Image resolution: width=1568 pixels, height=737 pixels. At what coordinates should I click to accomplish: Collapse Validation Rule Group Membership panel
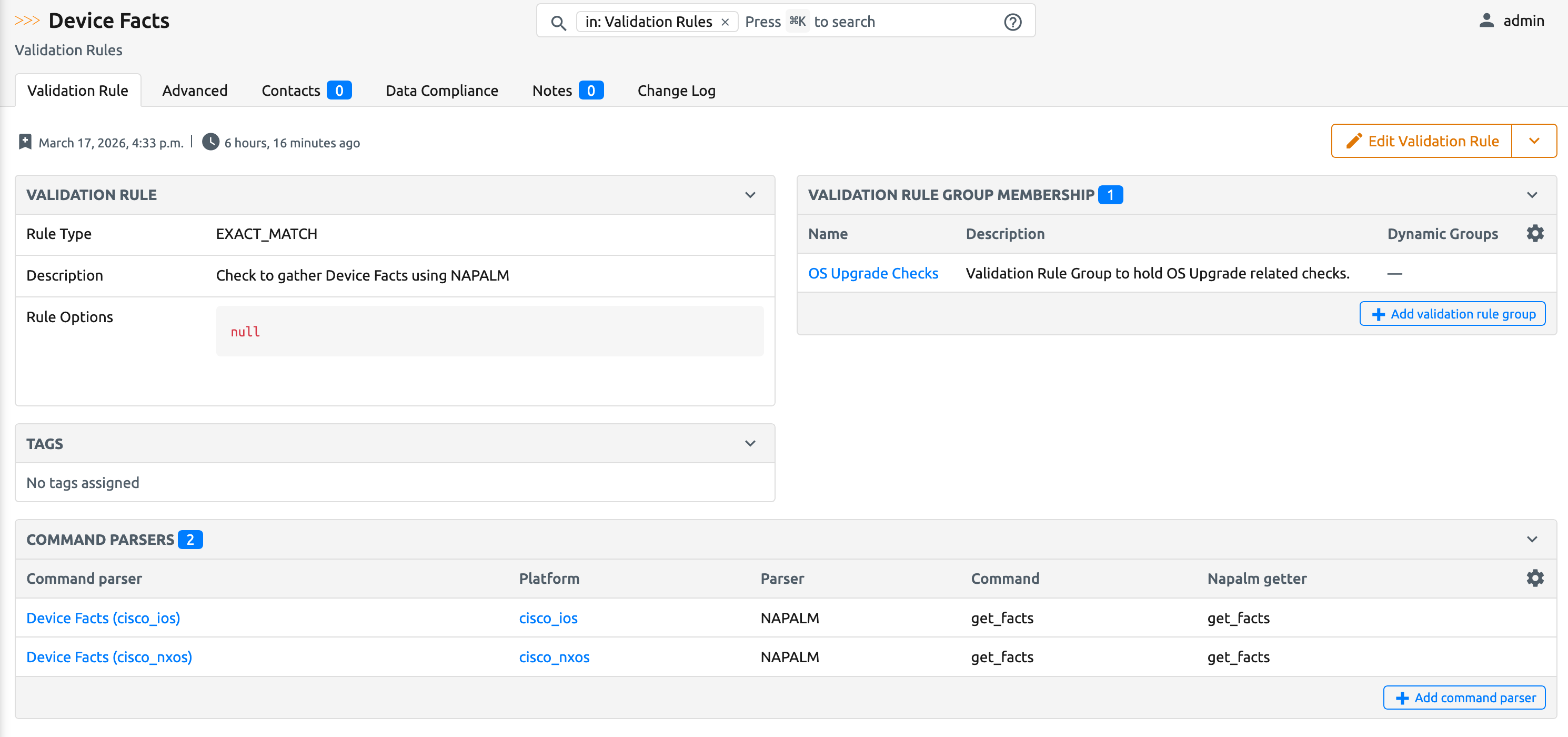[x=1532, y=195]
